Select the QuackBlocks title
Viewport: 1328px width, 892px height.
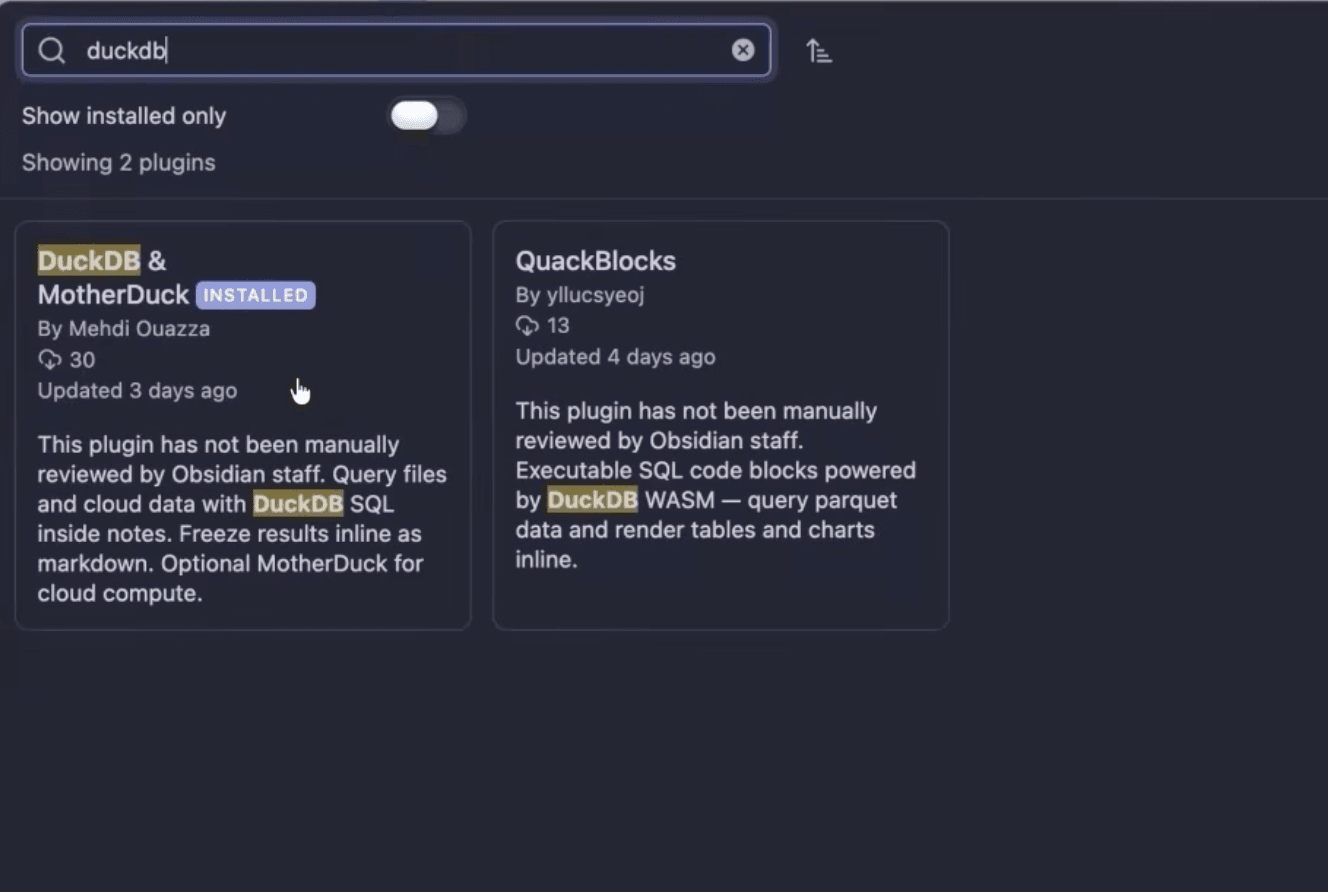(596, 261)
